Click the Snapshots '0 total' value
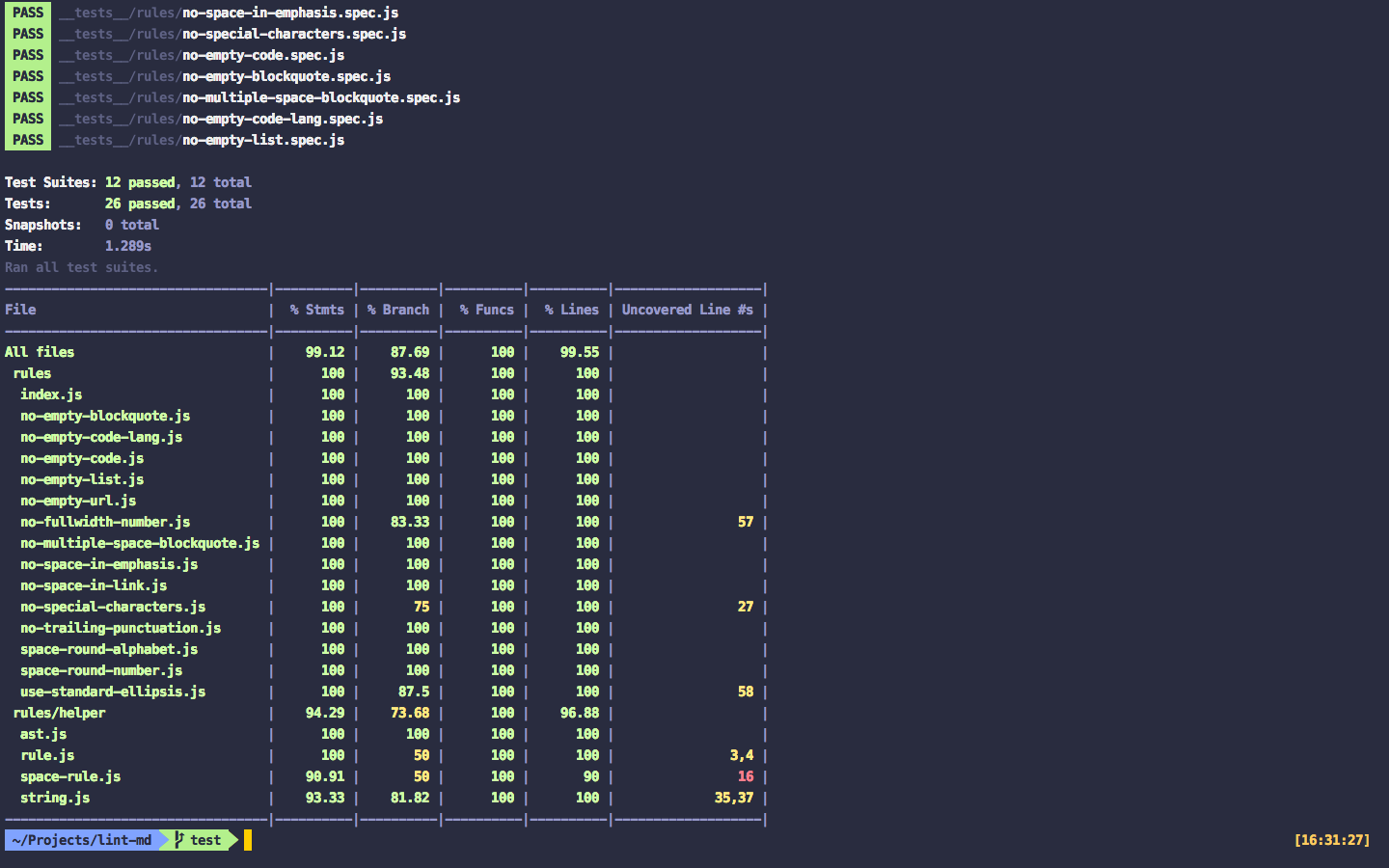Screen dimensions: 1389x868 132,225
